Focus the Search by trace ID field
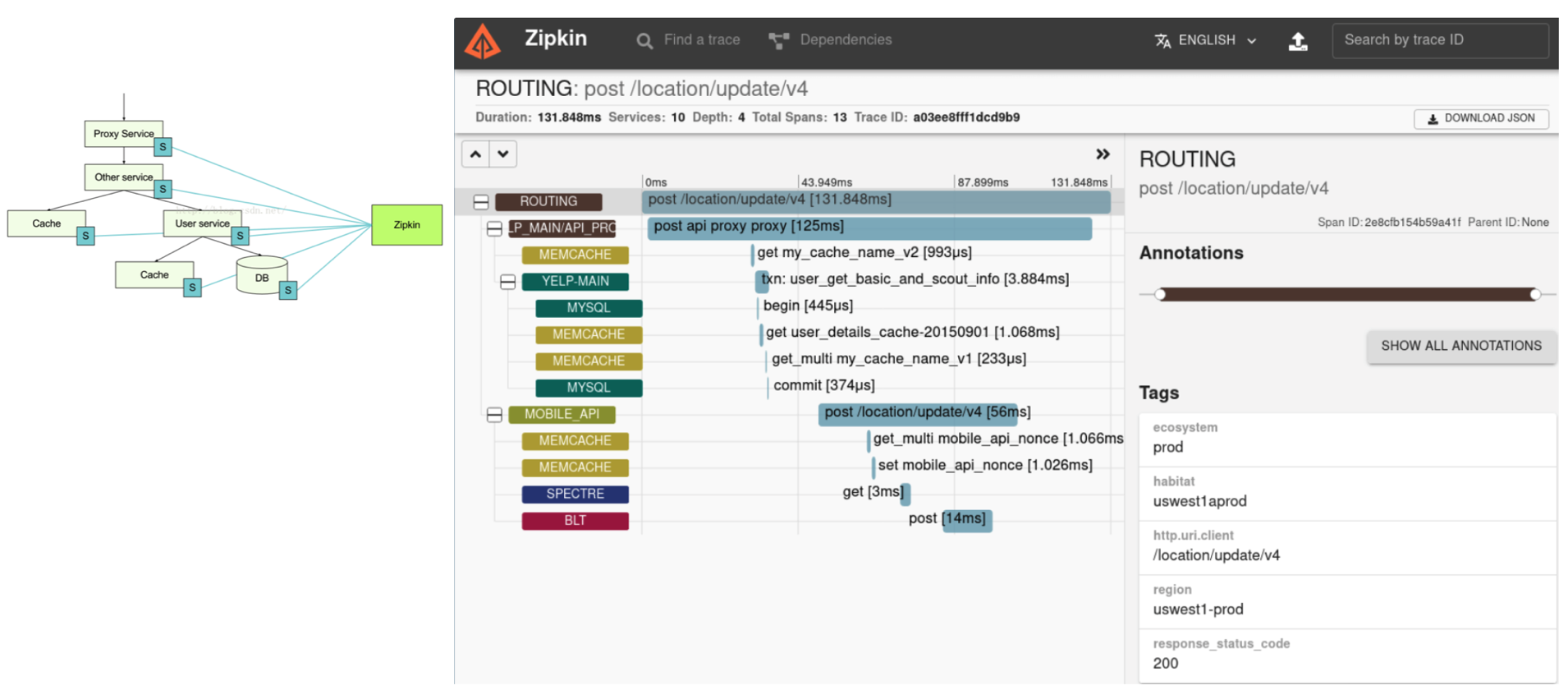The height and width of the screenshot is (690, 1568). coord(1441,40)
